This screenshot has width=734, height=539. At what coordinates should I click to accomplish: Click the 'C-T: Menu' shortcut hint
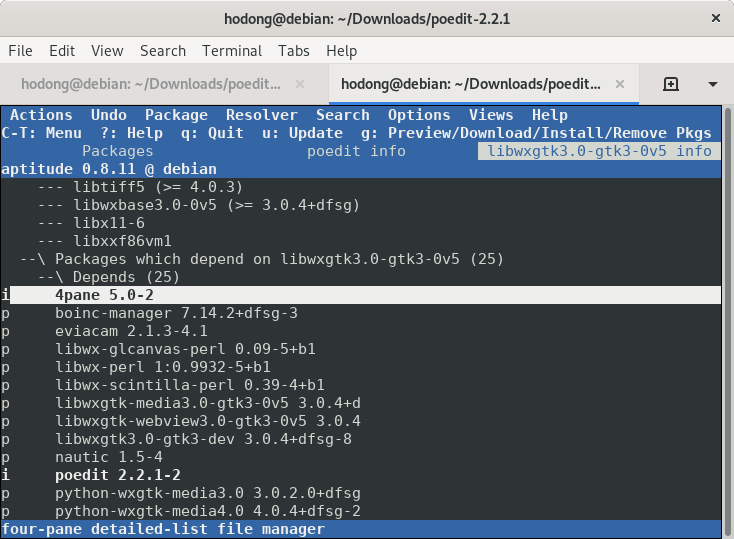[41, 133]
